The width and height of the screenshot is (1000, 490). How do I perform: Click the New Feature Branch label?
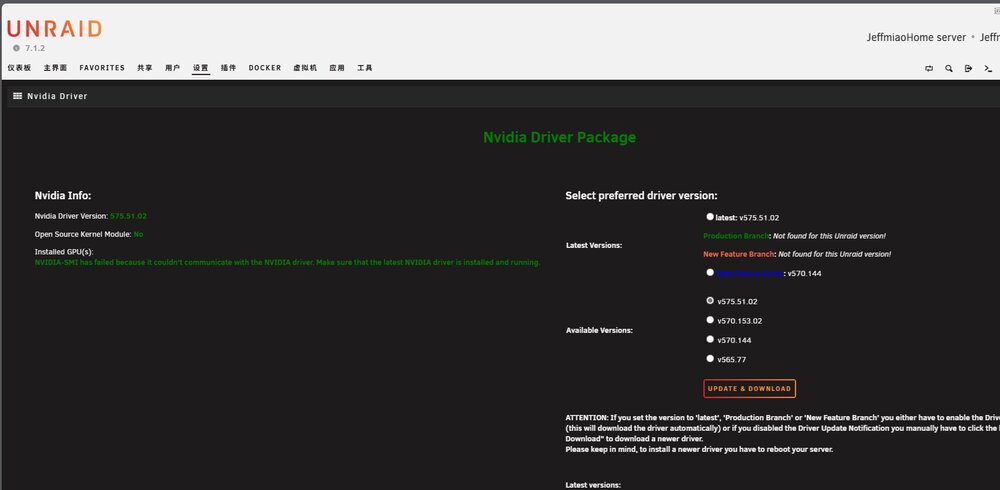pyautogui.click(x=739, y=254)
